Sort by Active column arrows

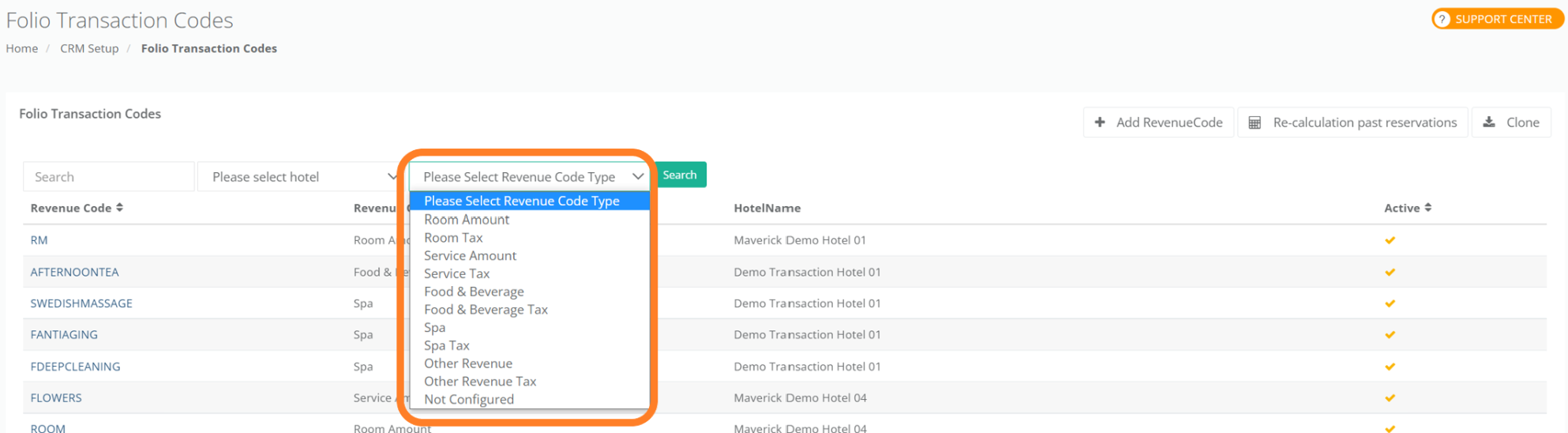coord(1427,208)
